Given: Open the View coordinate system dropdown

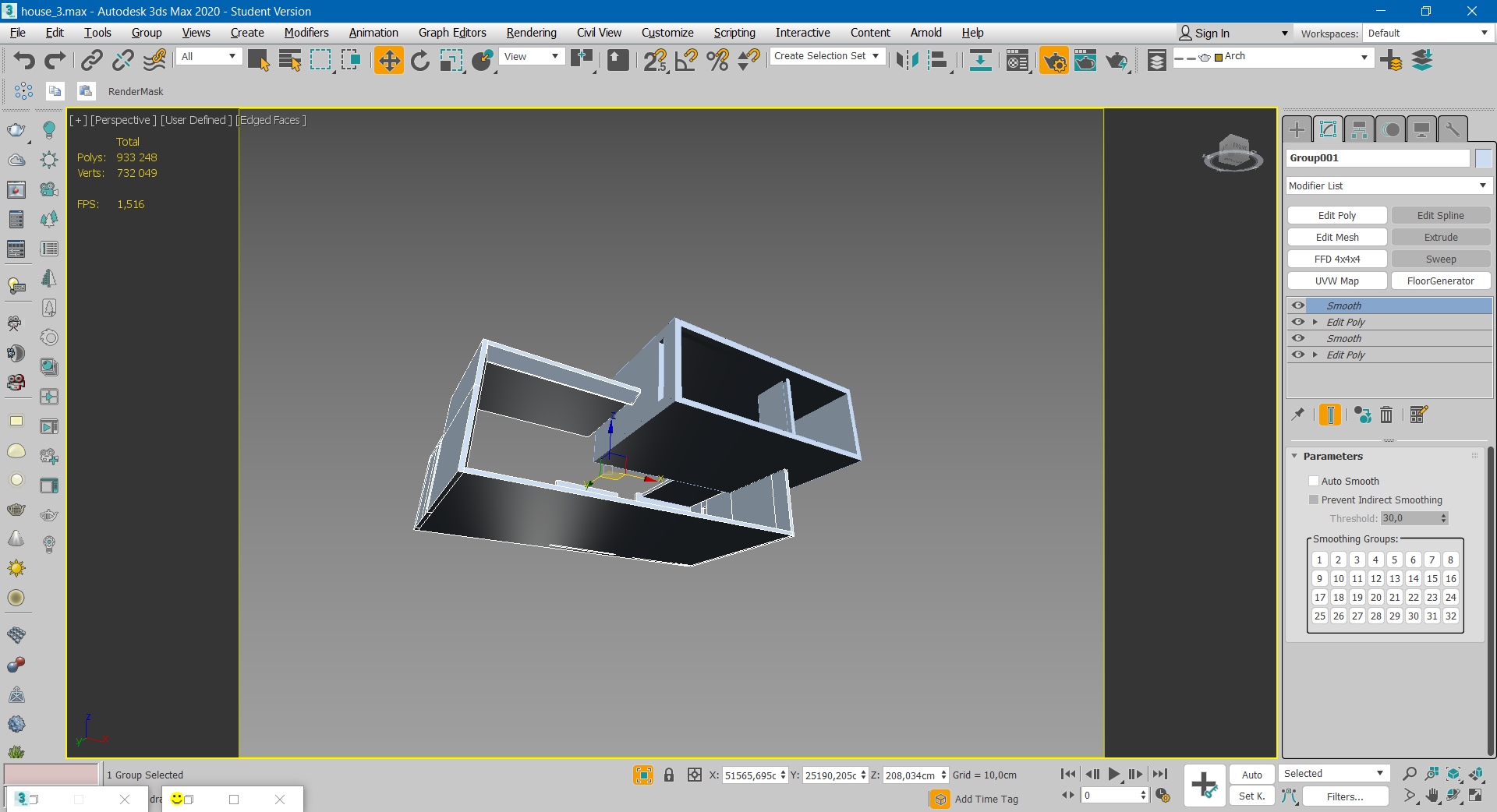Looking at the screenshot, I should [532, 56].
